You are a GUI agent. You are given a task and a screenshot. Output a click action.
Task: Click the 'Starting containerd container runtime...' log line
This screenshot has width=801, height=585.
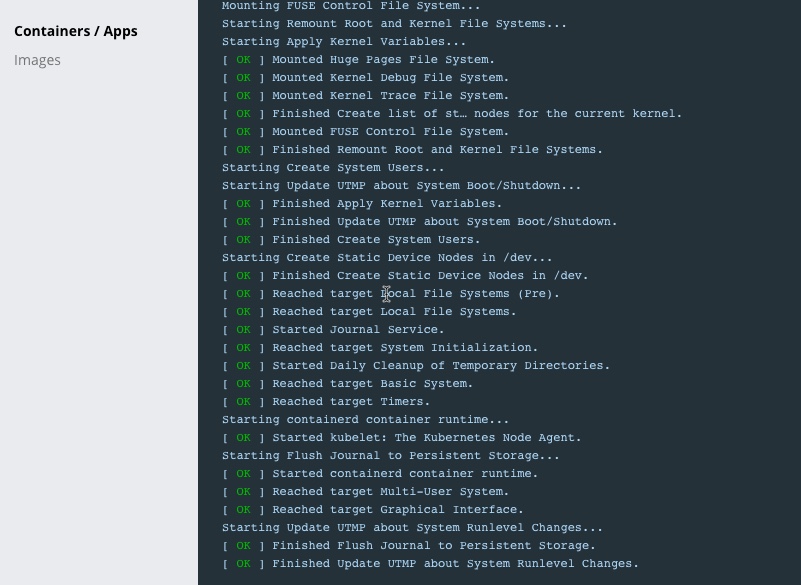(365, 420)
